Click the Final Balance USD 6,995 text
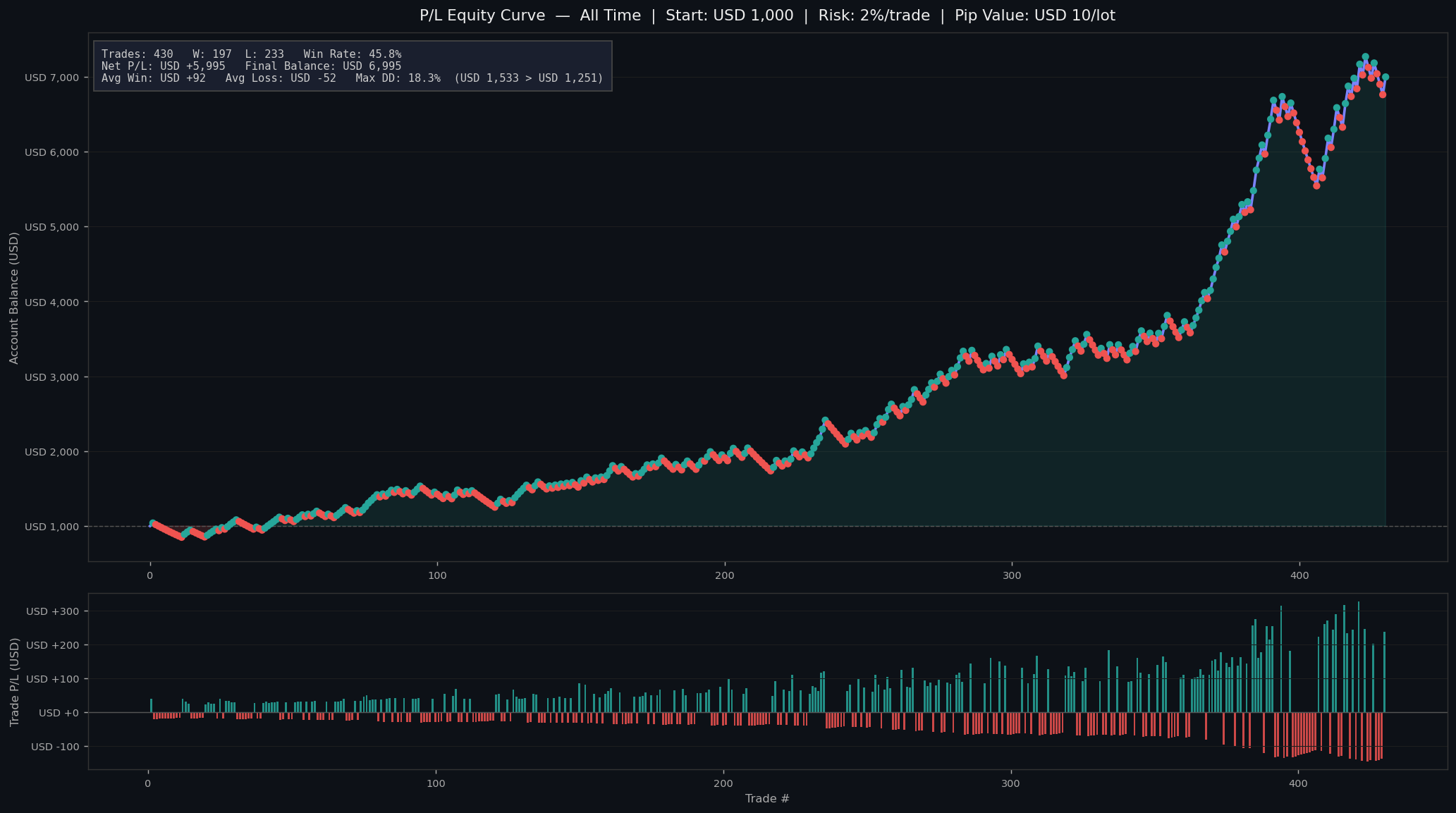 [323, 66]
